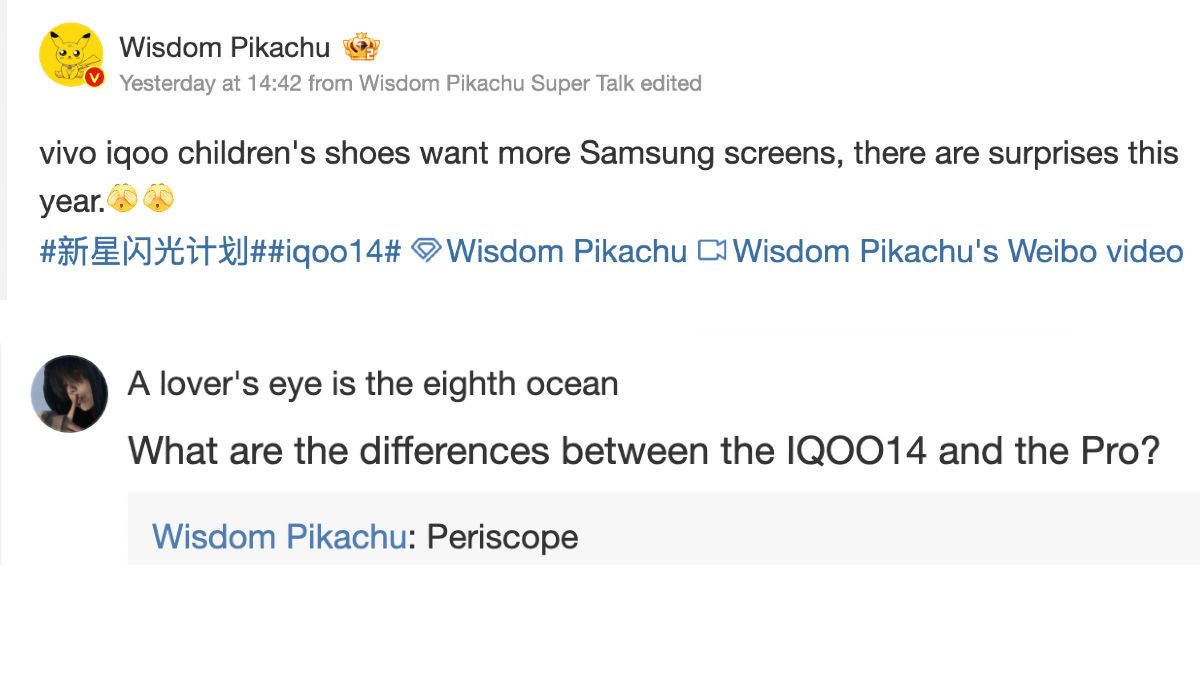The width and height of the screenshot is (1200, 675).
Task: Open Wisdom Pikachu's profile avatar
Action: point(70,55)
